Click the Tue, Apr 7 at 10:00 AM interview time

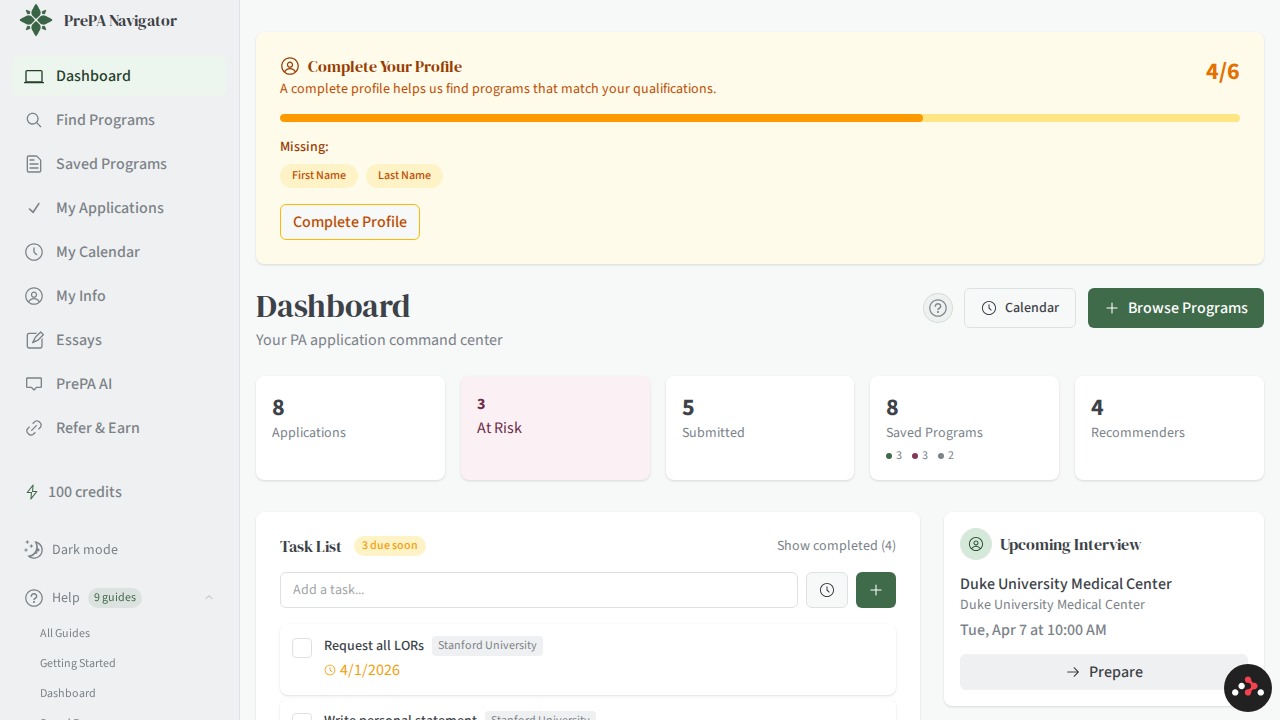coord(1033,630)
